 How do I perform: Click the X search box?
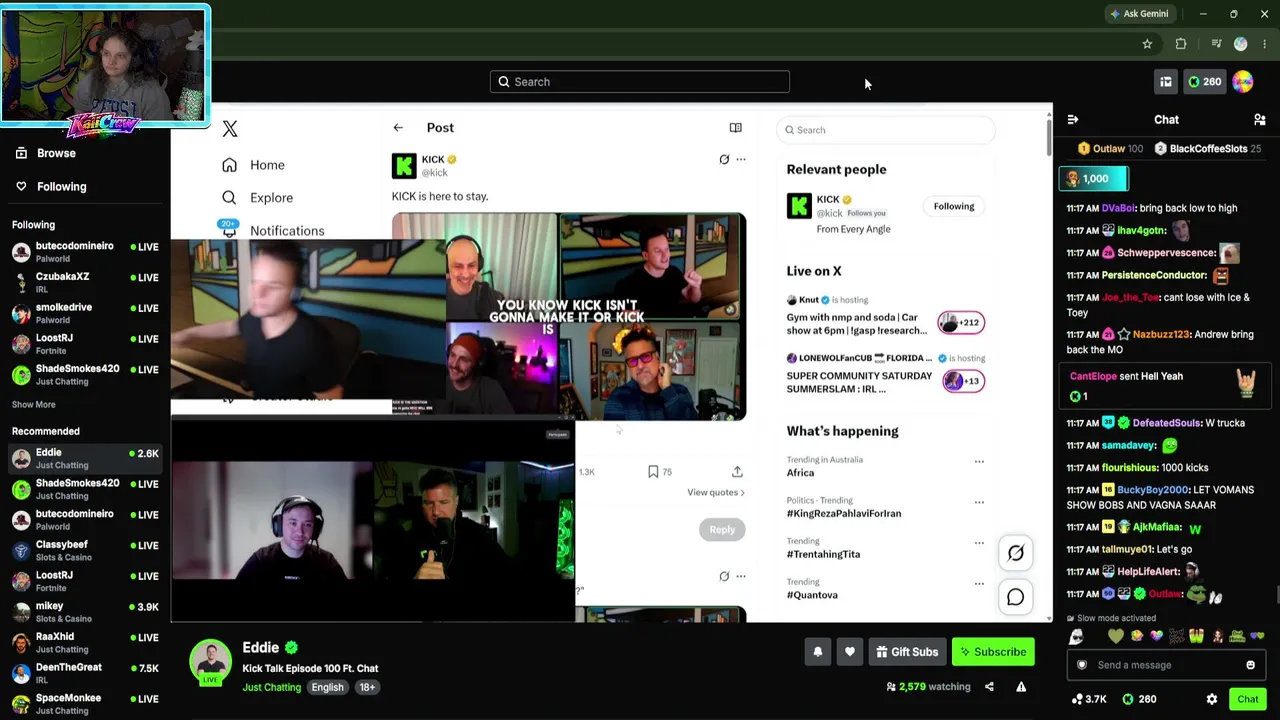886,130
